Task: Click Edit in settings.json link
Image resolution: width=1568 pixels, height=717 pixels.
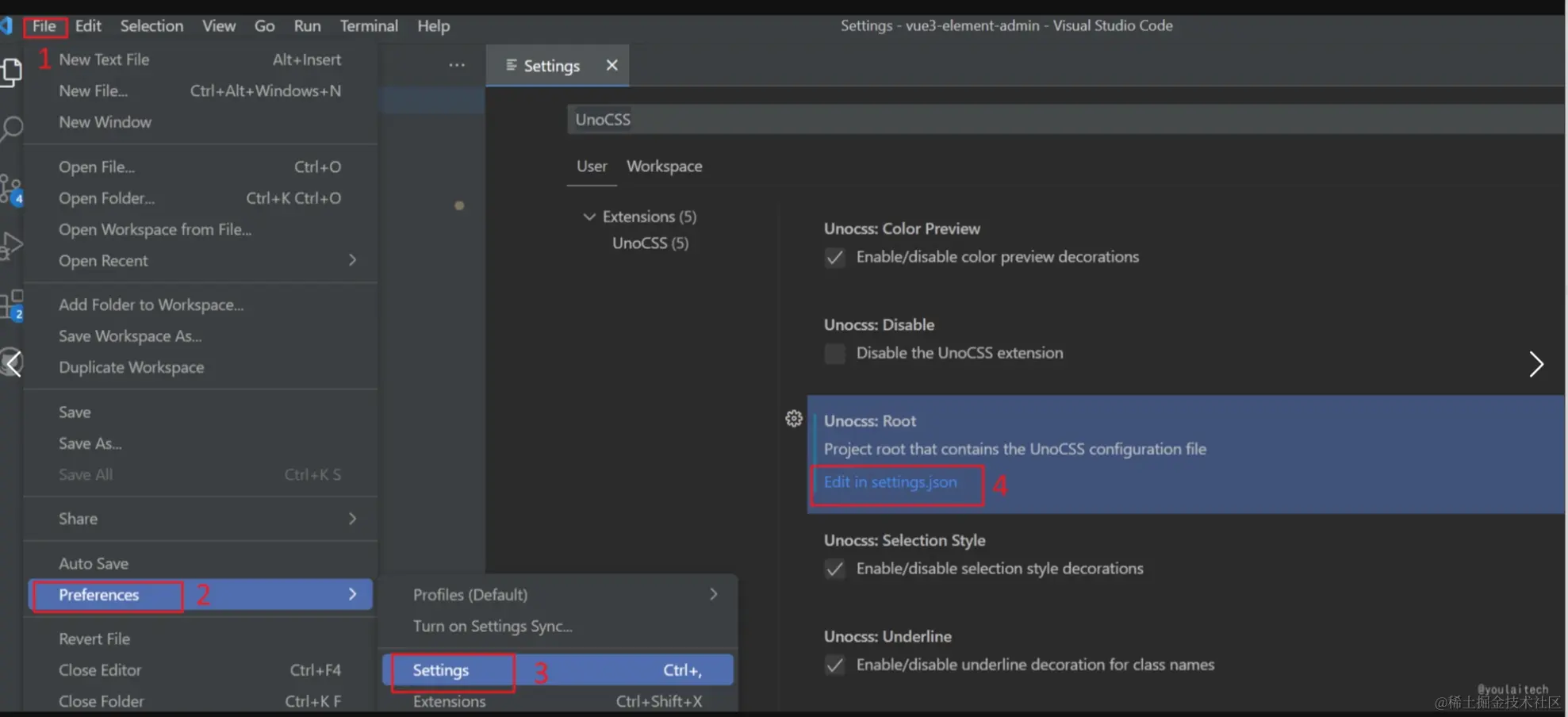Action: [x=890, y=482]
